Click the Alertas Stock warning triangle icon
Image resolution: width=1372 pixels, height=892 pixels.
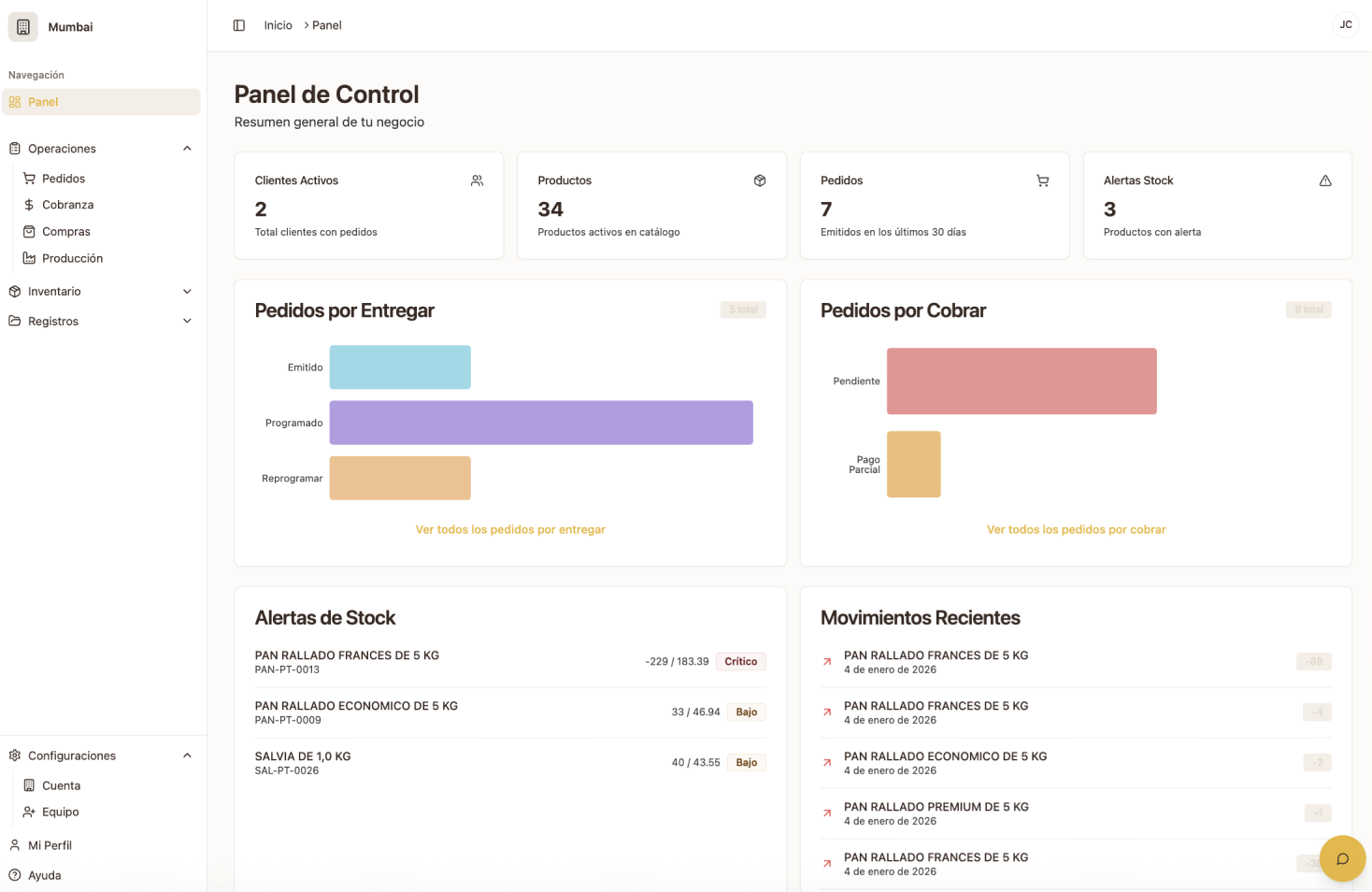point(1324,180)
